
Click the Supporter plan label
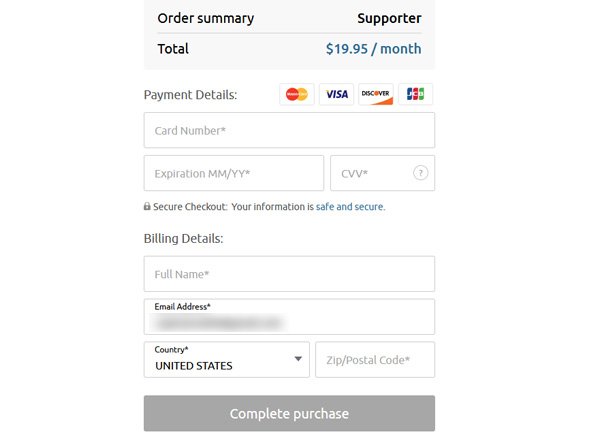(389, 18)
